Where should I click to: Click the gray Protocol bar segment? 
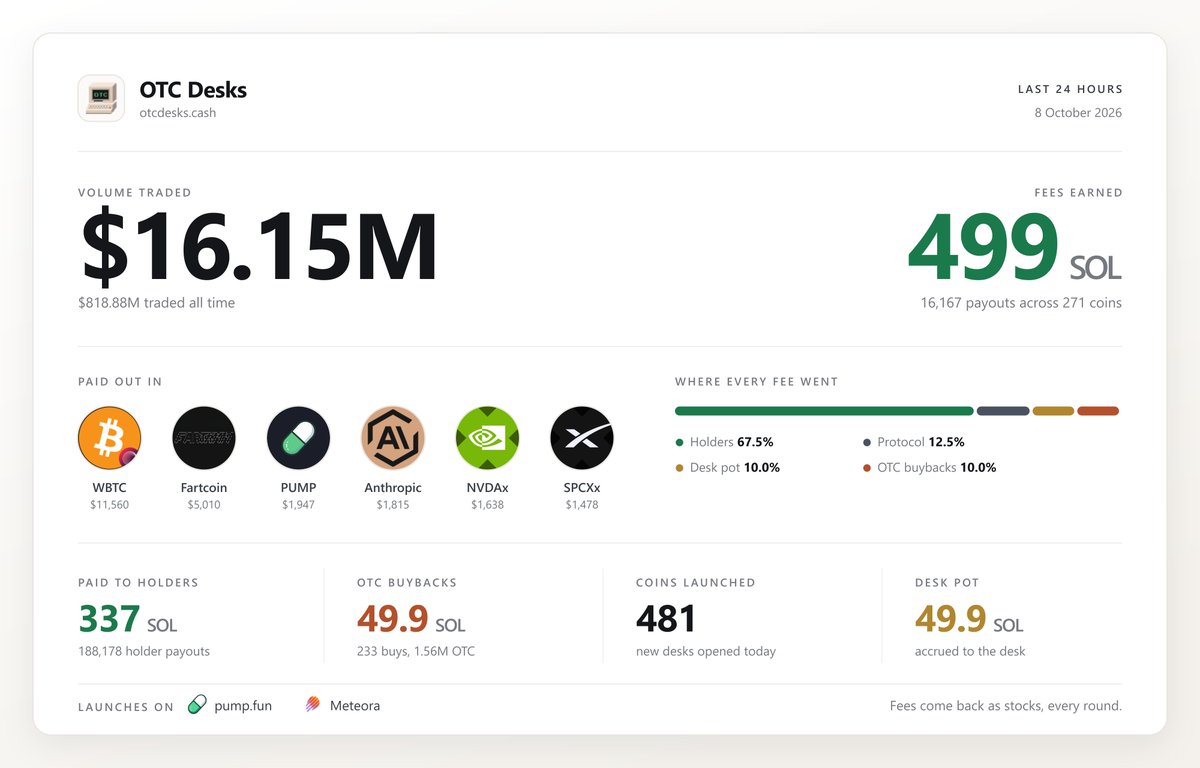[1003, 411]
